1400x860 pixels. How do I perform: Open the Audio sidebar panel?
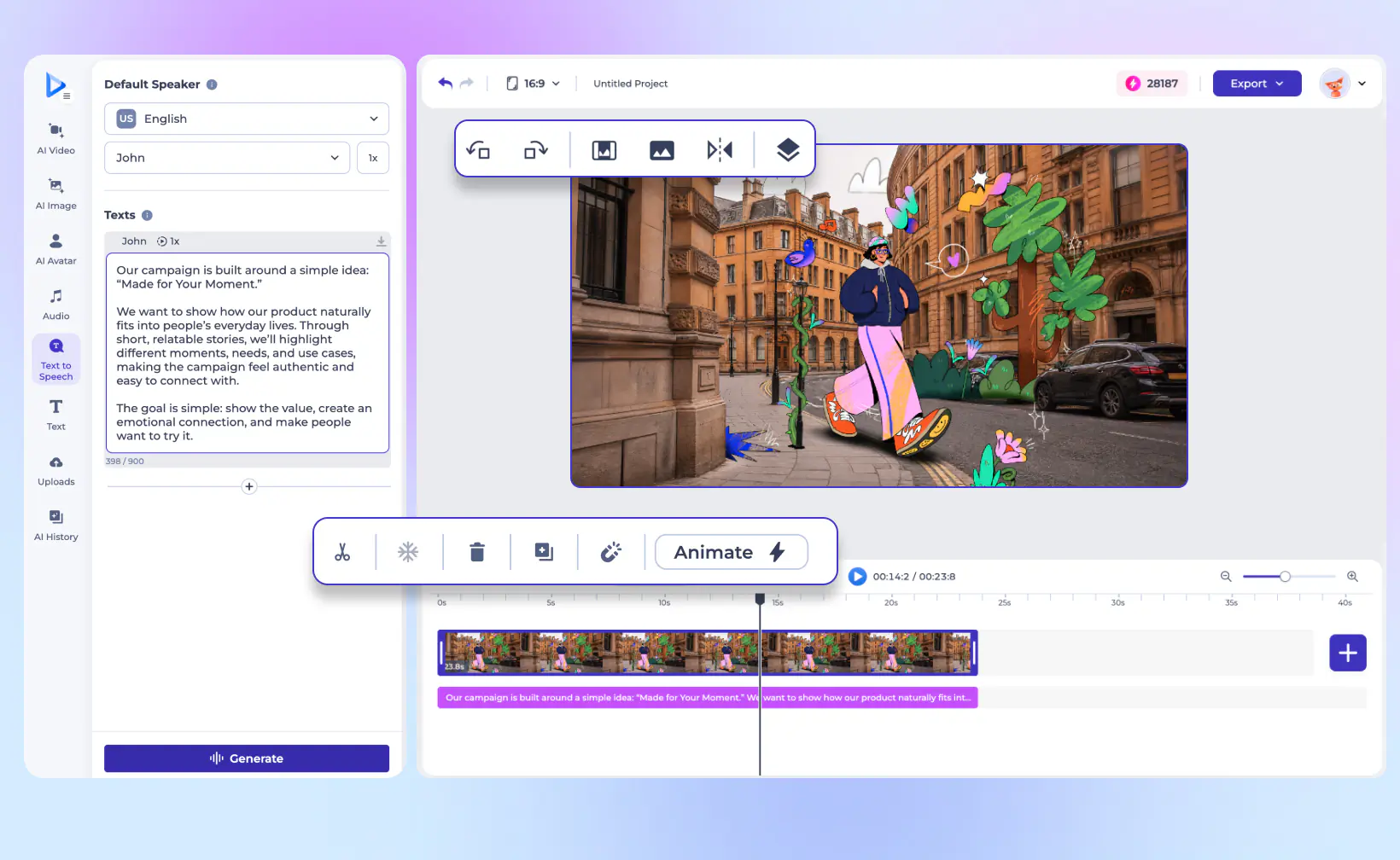point(56,305)
